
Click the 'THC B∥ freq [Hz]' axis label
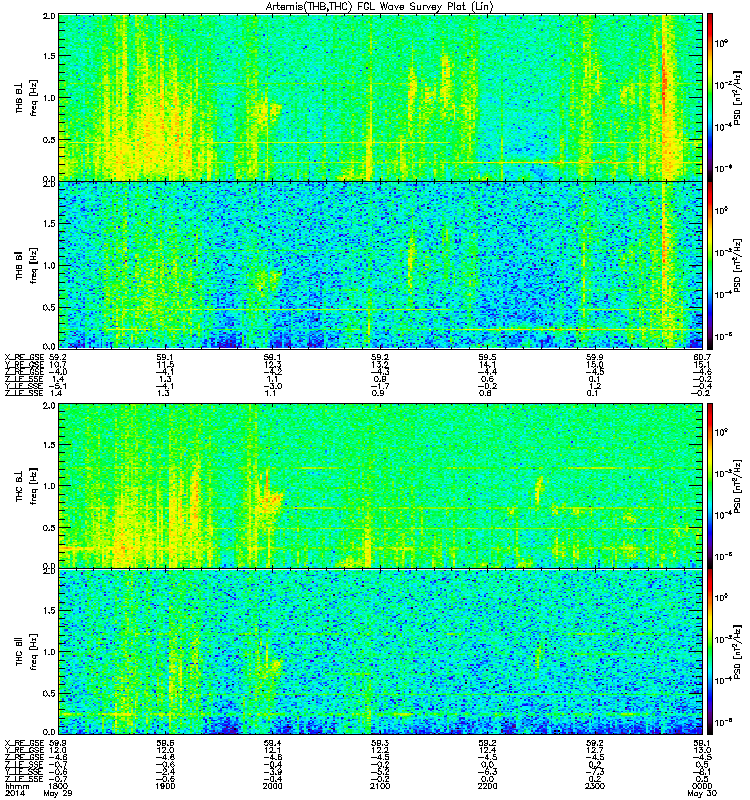tap(26, 652)
